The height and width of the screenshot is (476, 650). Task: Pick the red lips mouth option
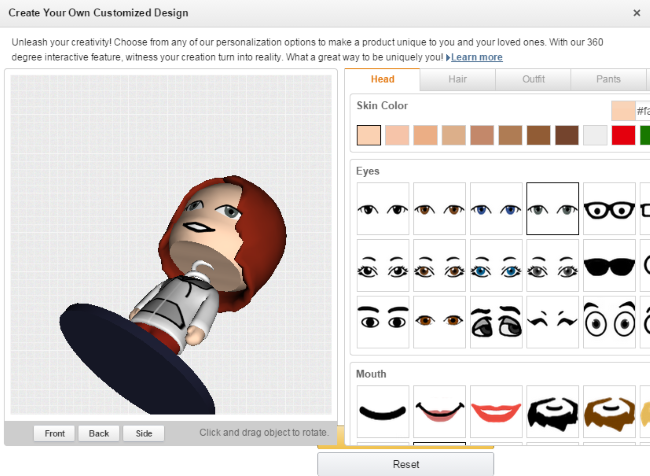tap(496, 411)
